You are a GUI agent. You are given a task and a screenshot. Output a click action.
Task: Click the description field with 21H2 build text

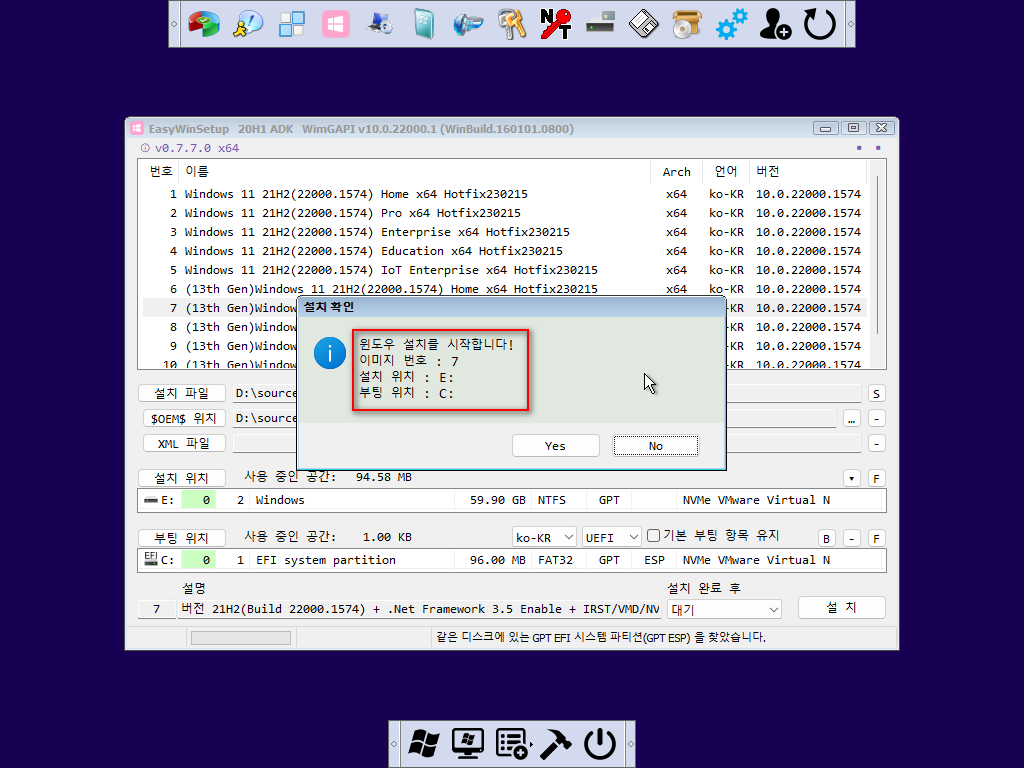(419, 609)
